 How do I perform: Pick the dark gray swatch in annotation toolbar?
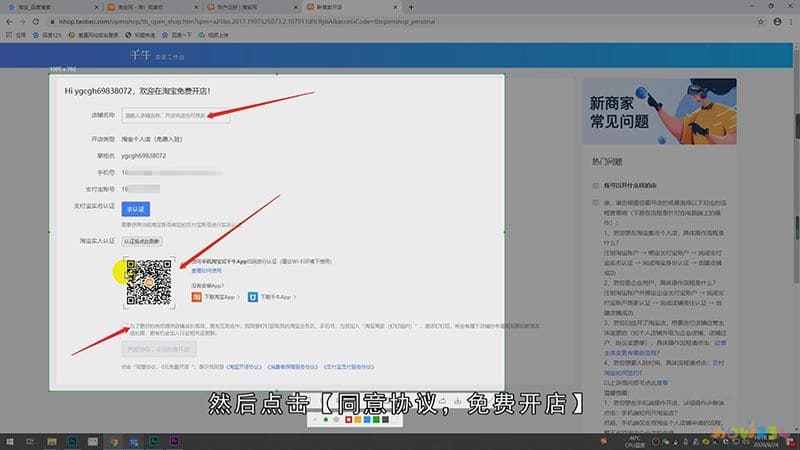click(x=385, y=420)
